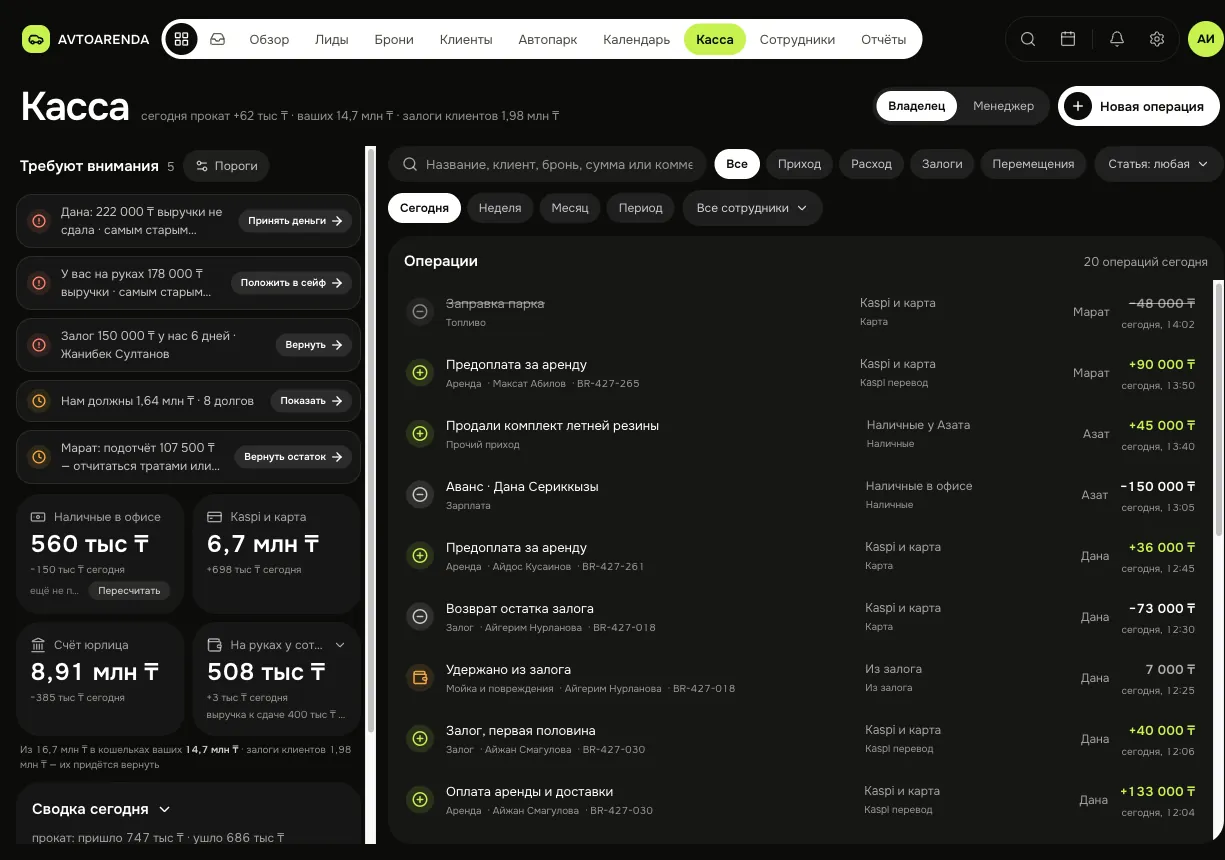
Task: Filter operations by Перемещения
Action: click(x=1033, y=164)
